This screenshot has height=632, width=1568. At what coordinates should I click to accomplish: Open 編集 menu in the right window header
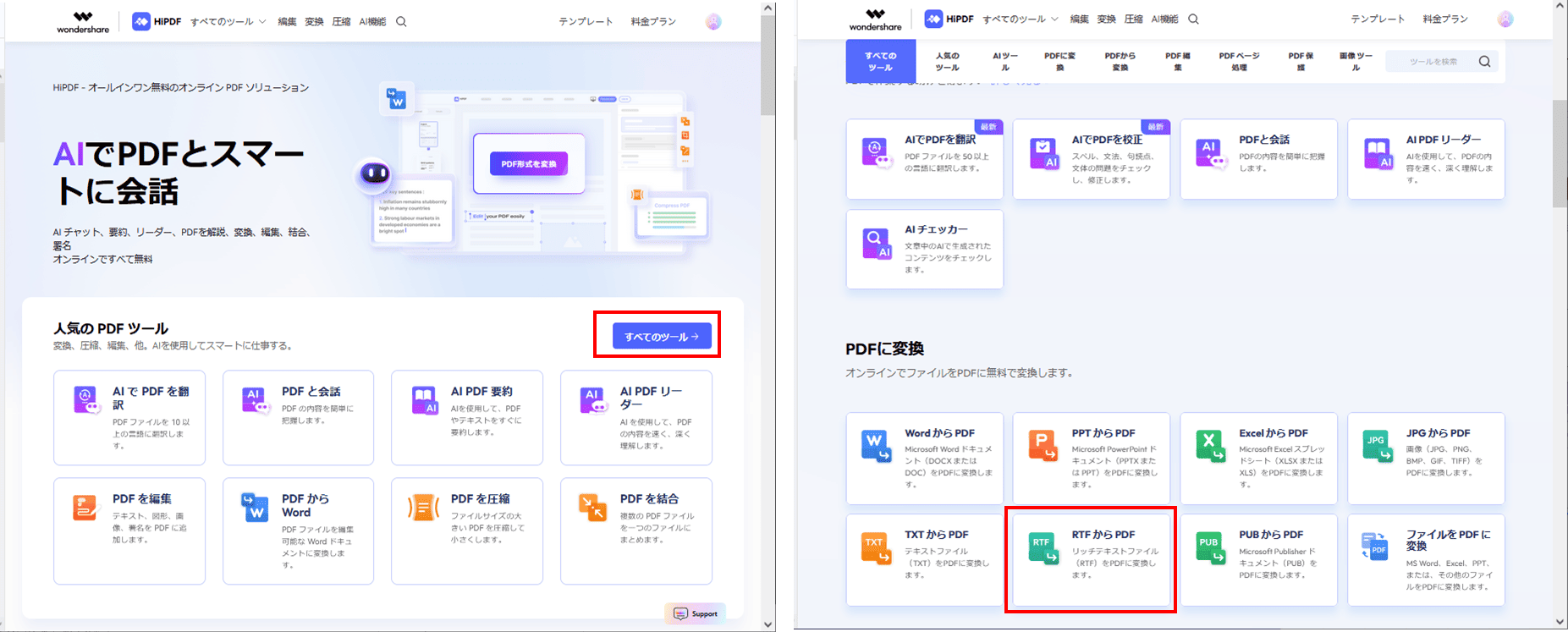click(1079, 19)
